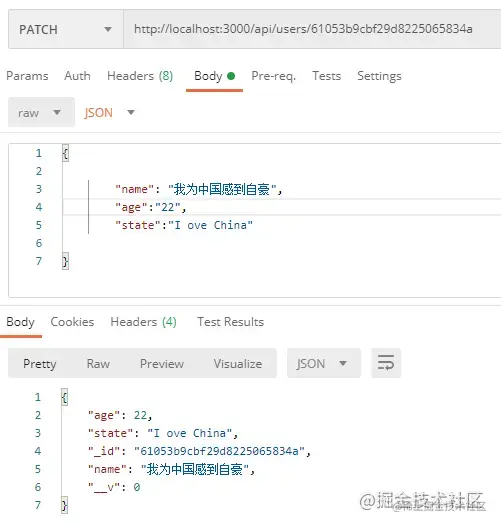Click the opening brace in request editor

point(66,153)
